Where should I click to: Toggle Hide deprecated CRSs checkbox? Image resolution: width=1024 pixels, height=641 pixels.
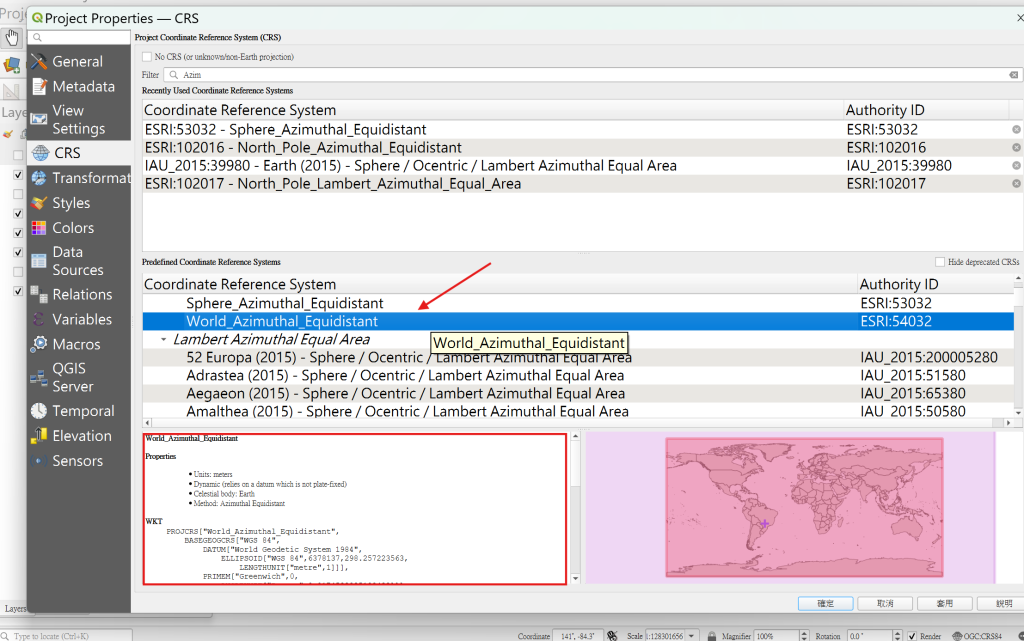click(940, 262)
